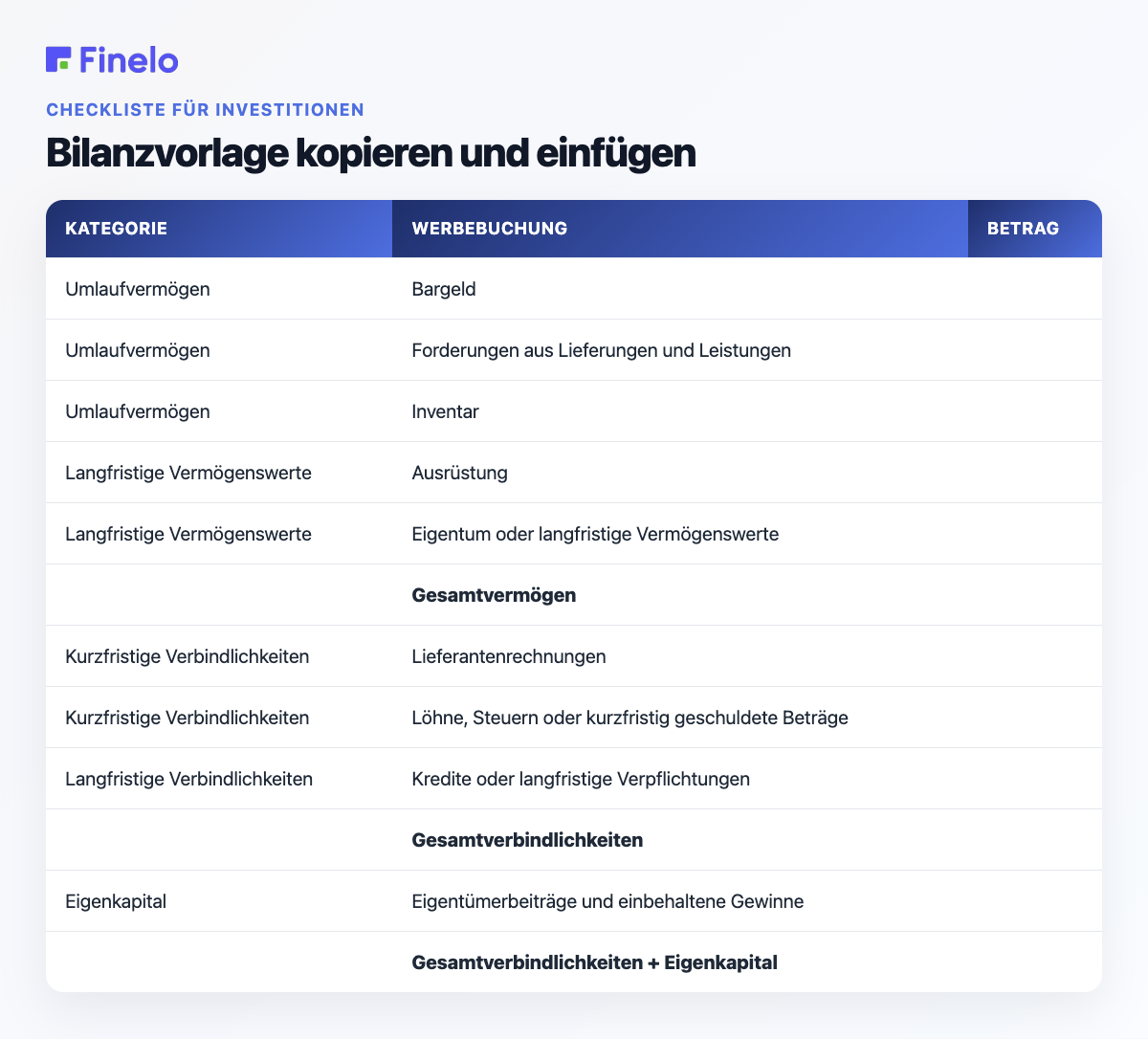The width and height of the screenshot is (1148, 1039).
Task: Click the bold Gesamtverbindlichkeiten total row
Action: pyautogui.click(x=574, y=840)
